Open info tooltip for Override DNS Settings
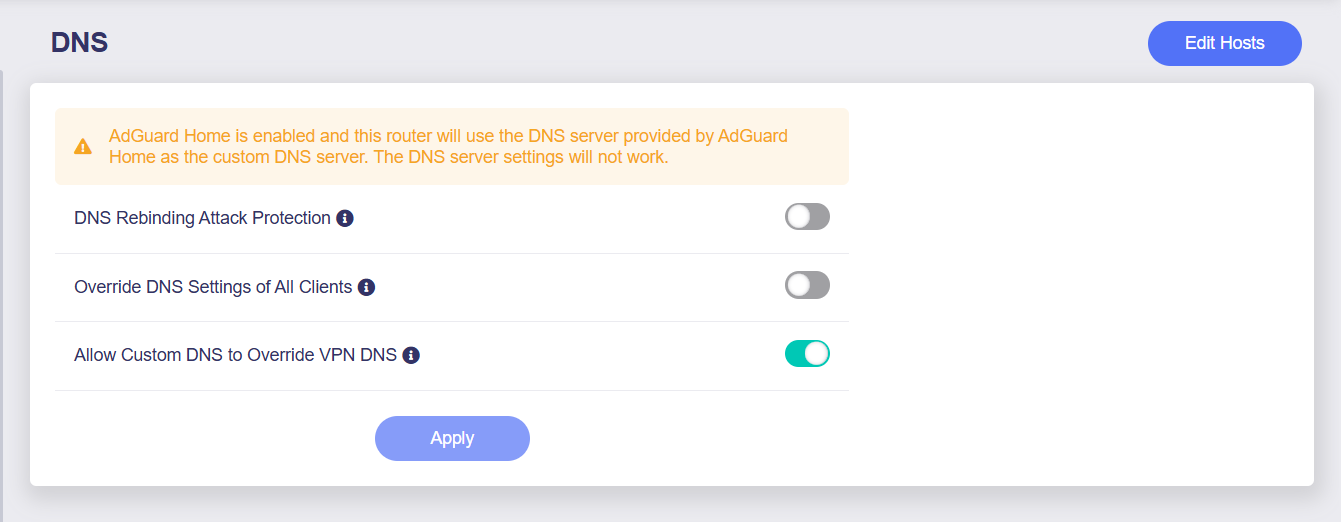This screenshot has height=522, width=1341. [366, 287]
